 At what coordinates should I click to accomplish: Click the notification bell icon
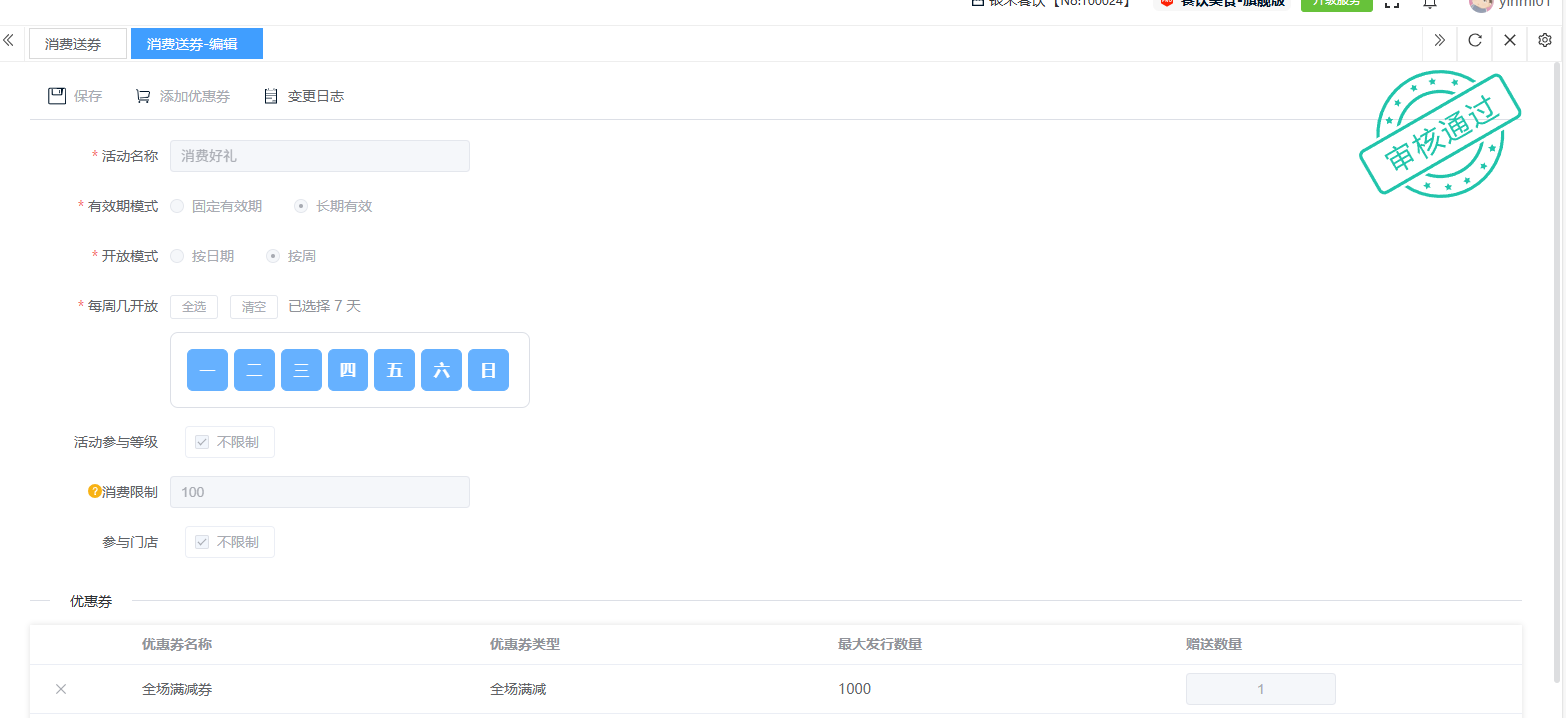tap(1430, 4)
